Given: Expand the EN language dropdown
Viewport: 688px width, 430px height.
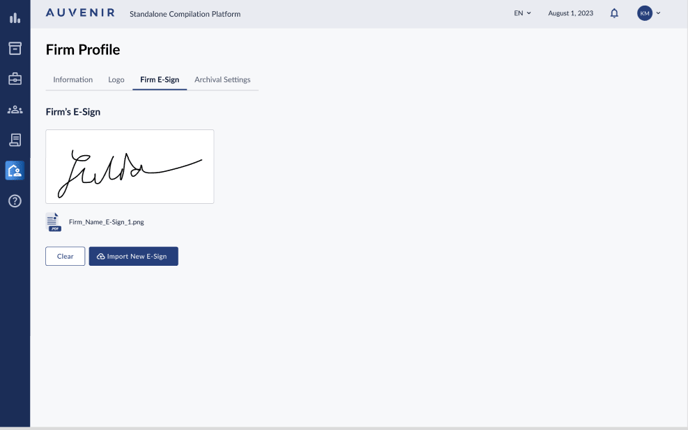Looking at the screenshot, I should point(522,13).
